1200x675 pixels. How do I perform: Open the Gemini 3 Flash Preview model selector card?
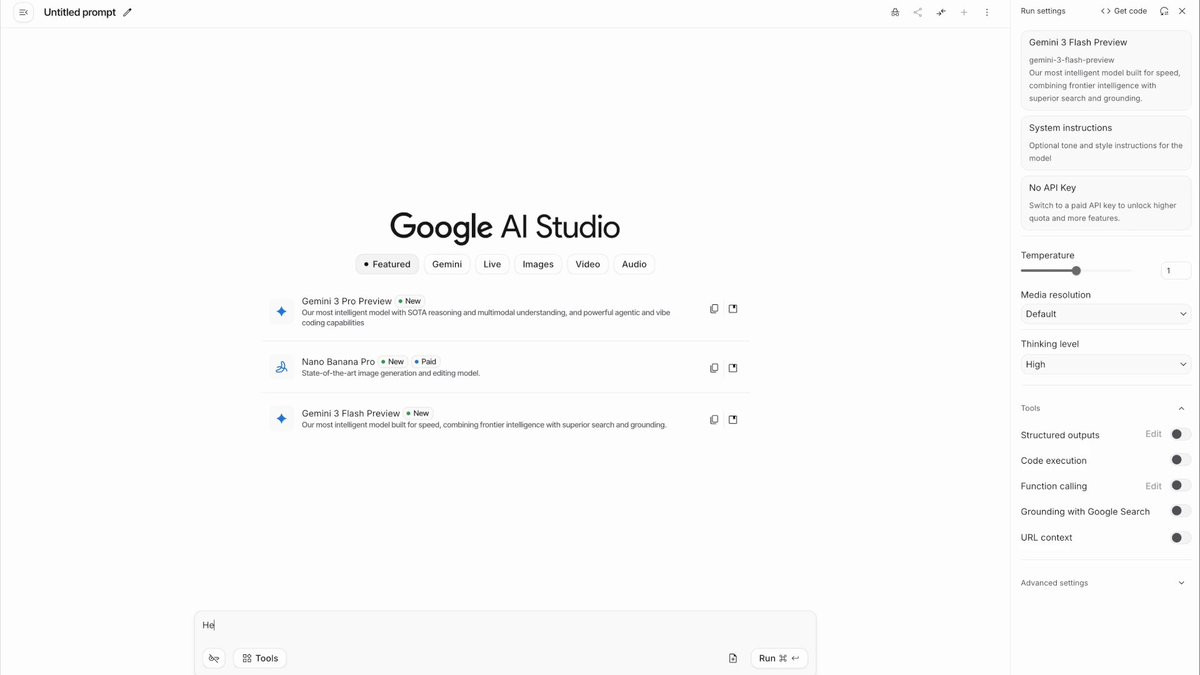point(1106,70)
